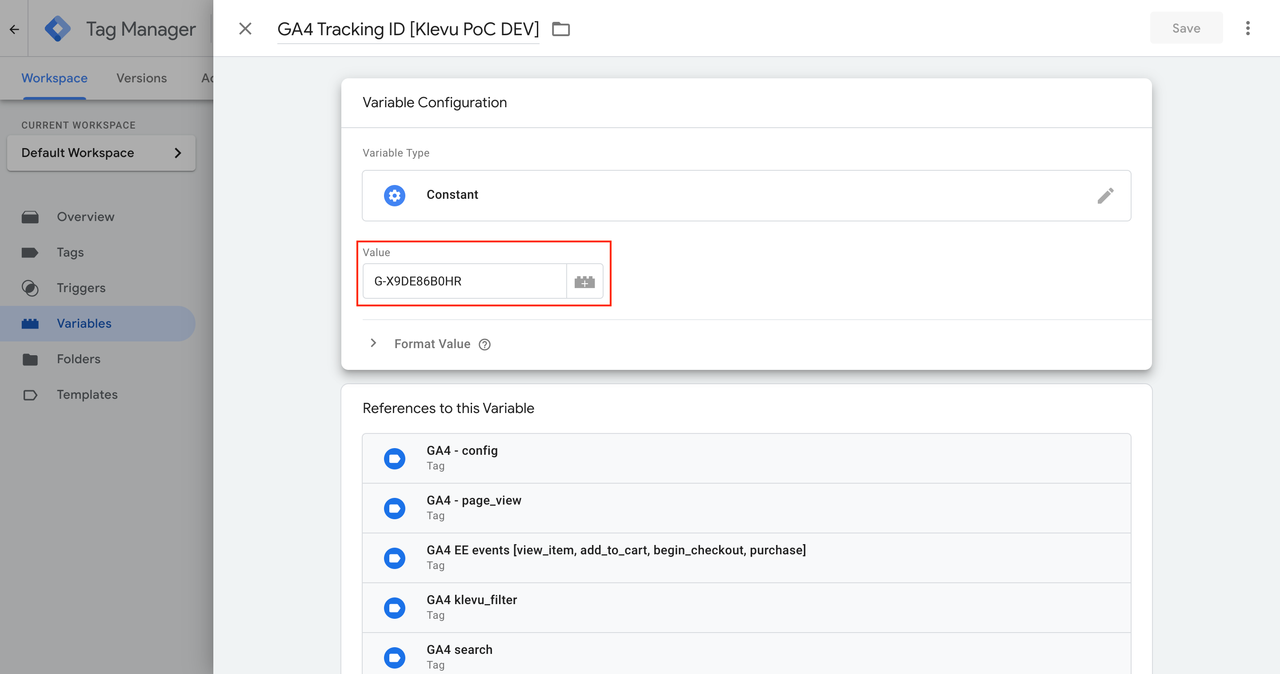The height and width of the screenshot is (674, 1280).
Task: Click the CURRENT WORKSPACE label
Action: pyautogui.click(x=78, y=125)
